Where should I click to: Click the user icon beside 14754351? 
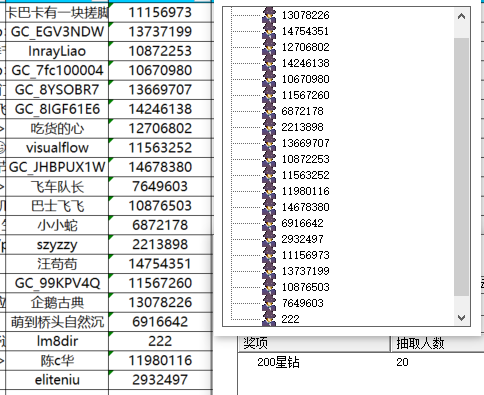pyautogui.click(x=269, y=31)
